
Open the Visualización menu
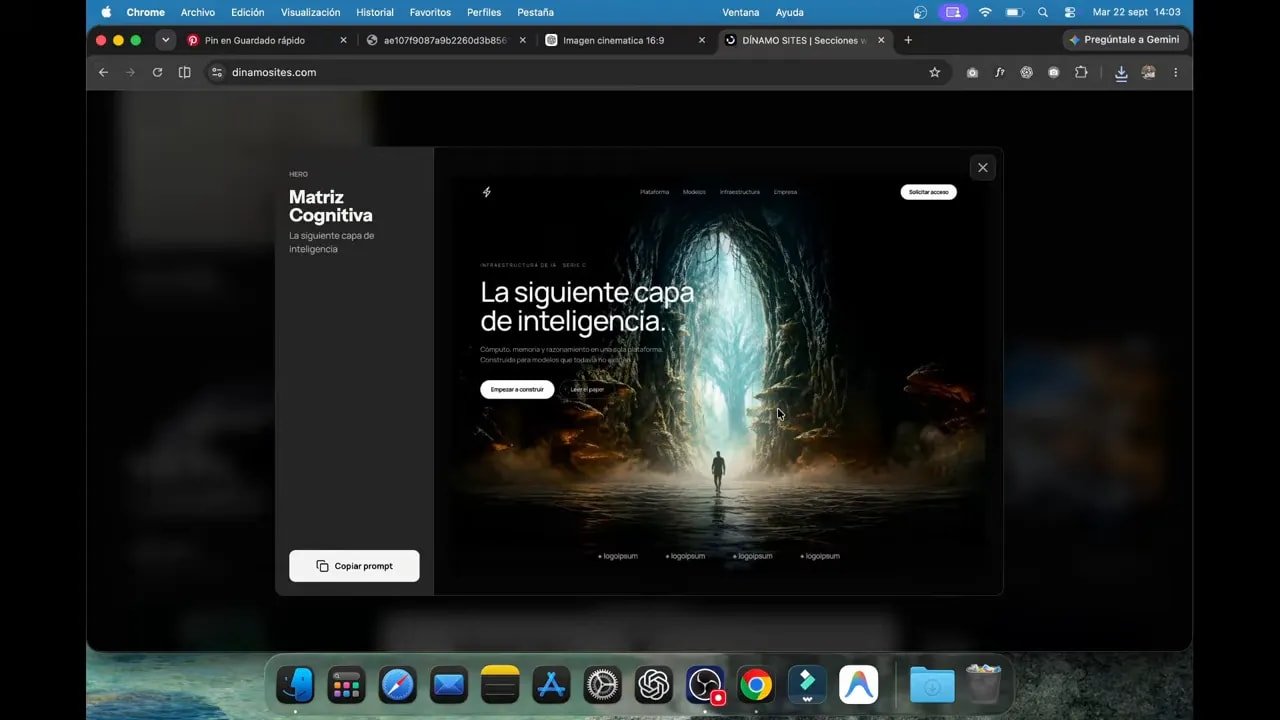310,12
